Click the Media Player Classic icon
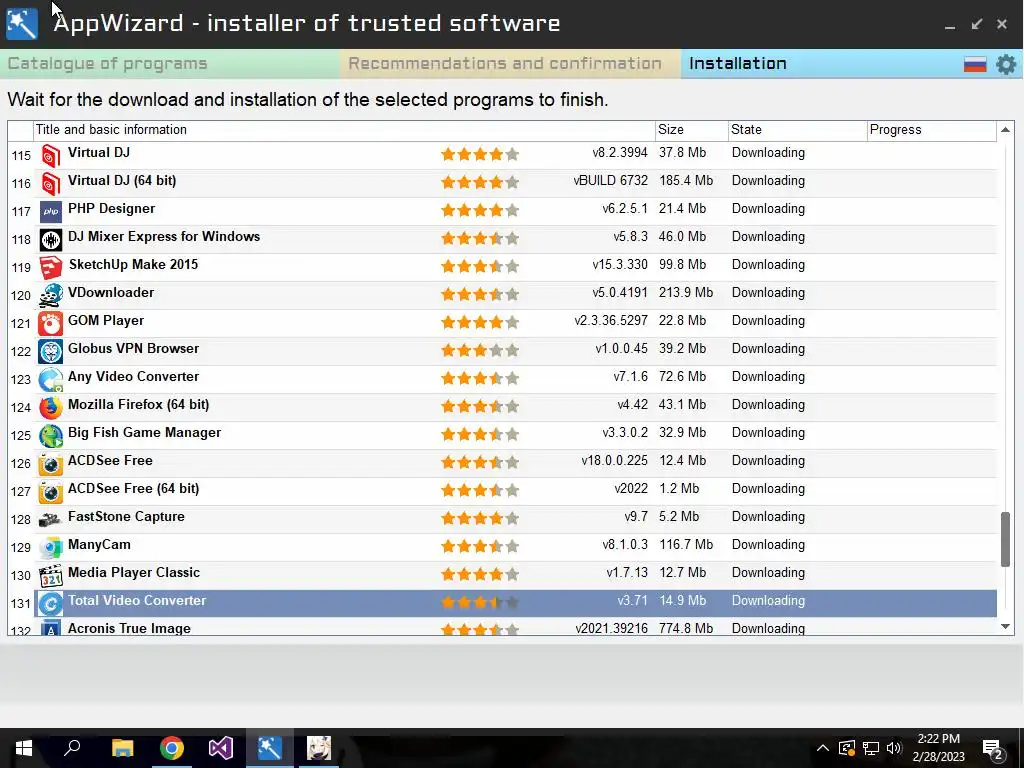This screenshot has height=768, width=1024. pos(50,575)
